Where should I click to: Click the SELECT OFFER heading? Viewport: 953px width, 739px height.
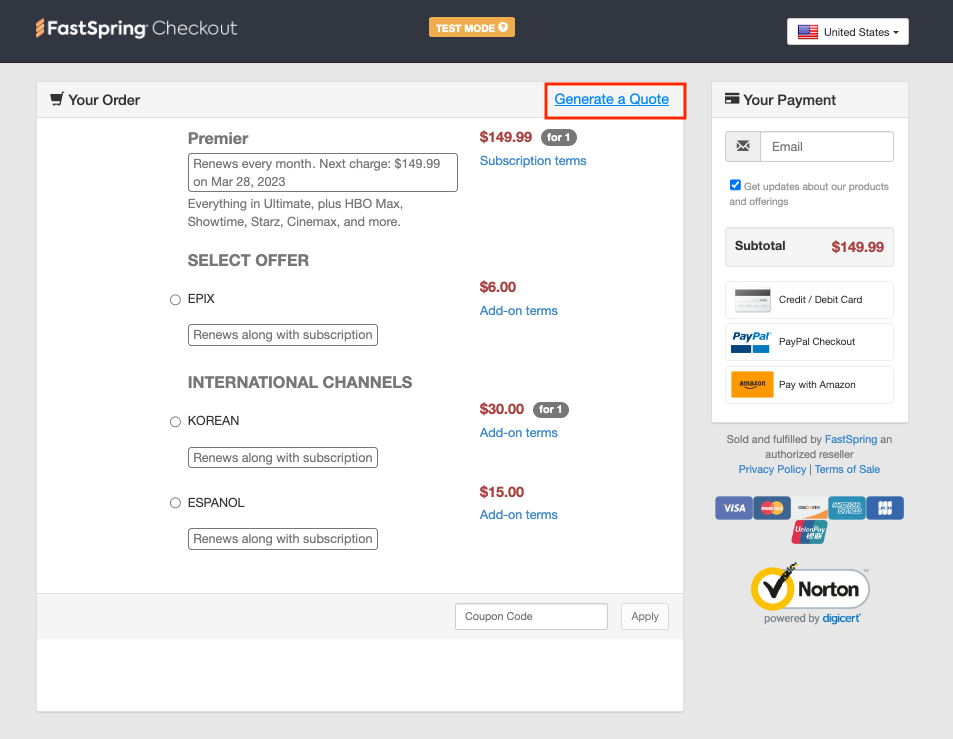(x=248, y=261)
